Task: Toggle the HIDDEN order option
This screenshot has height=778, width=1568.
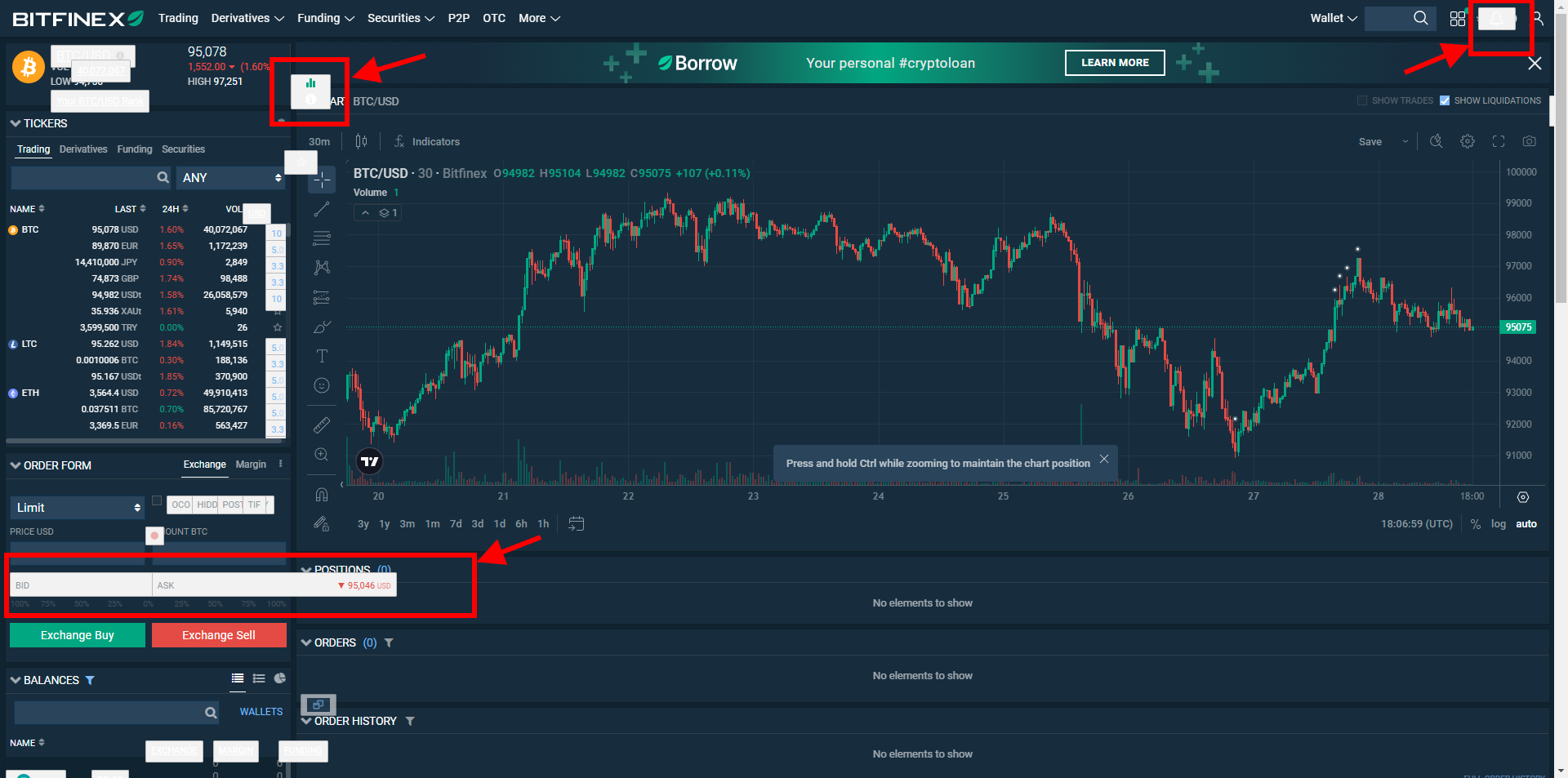Action: coord(207,505)
